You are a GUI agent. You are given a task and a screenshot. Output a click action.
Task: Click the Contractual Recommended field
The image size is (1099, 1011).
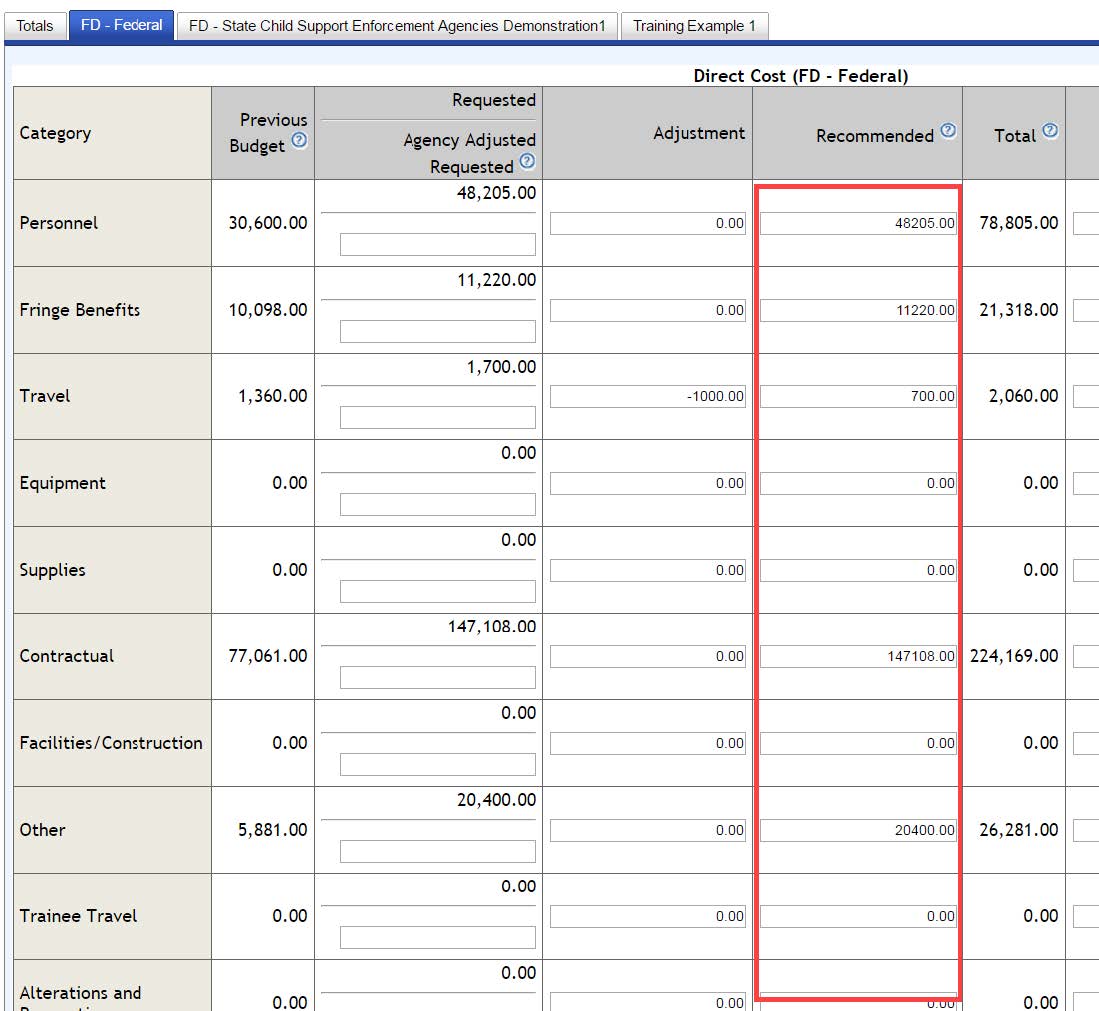858,657
